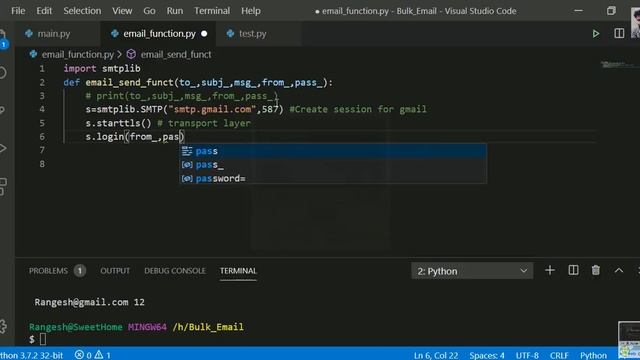Open the Run menu
The height and width of the screenshot is (360, 640).
click(175, 11)
